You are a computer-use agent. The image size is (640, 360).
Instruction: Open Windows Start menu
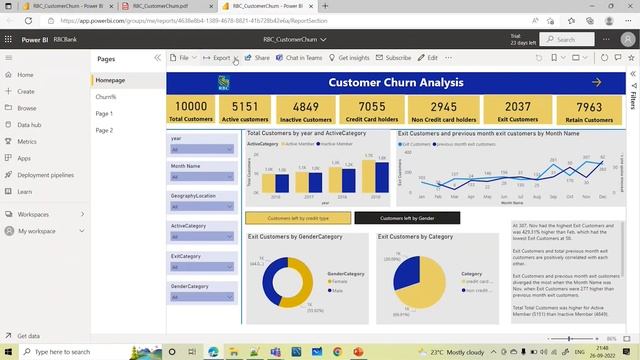pos(8,352)
